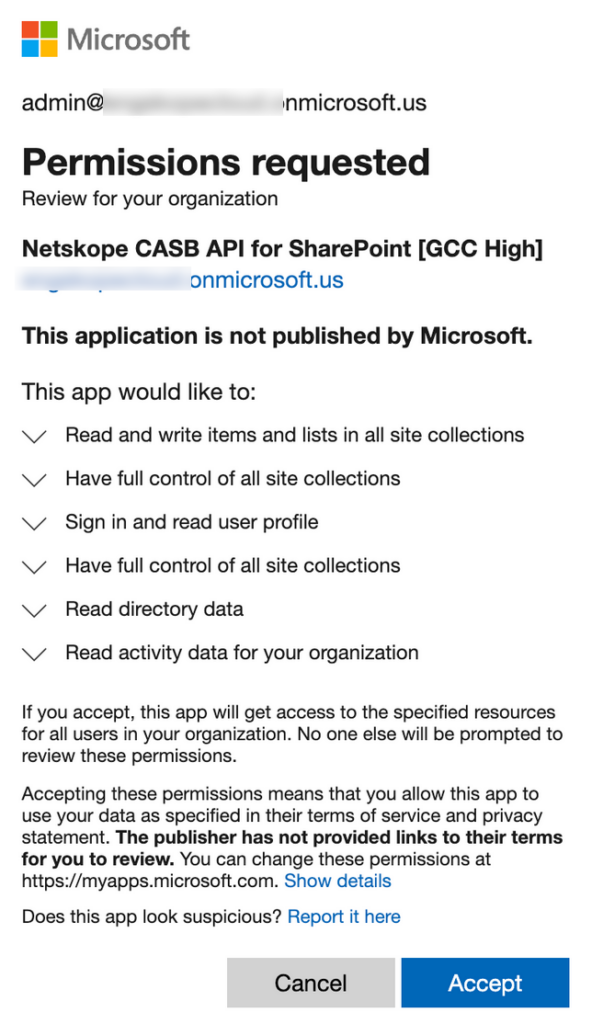Screen dimensions: 592x1024
Task: Click the Microsoft four-square logo
Action: pos(39,39)
